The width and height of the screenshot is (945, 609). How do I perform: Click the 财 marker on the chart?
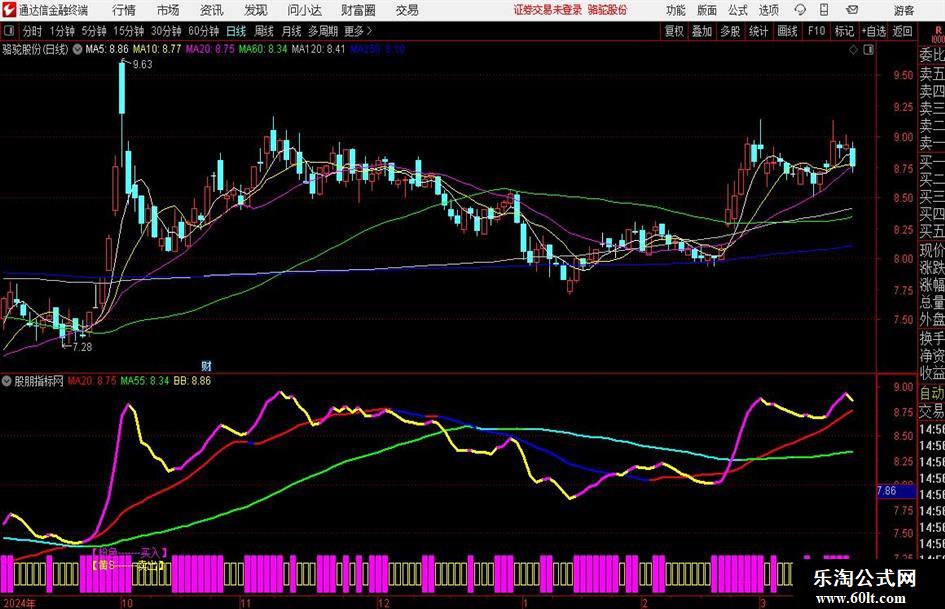tap(206, 365)
